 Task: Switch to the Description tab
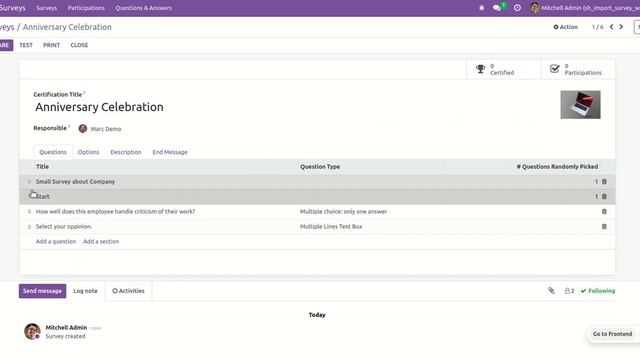pyautogui.click(x=126, y=152)
